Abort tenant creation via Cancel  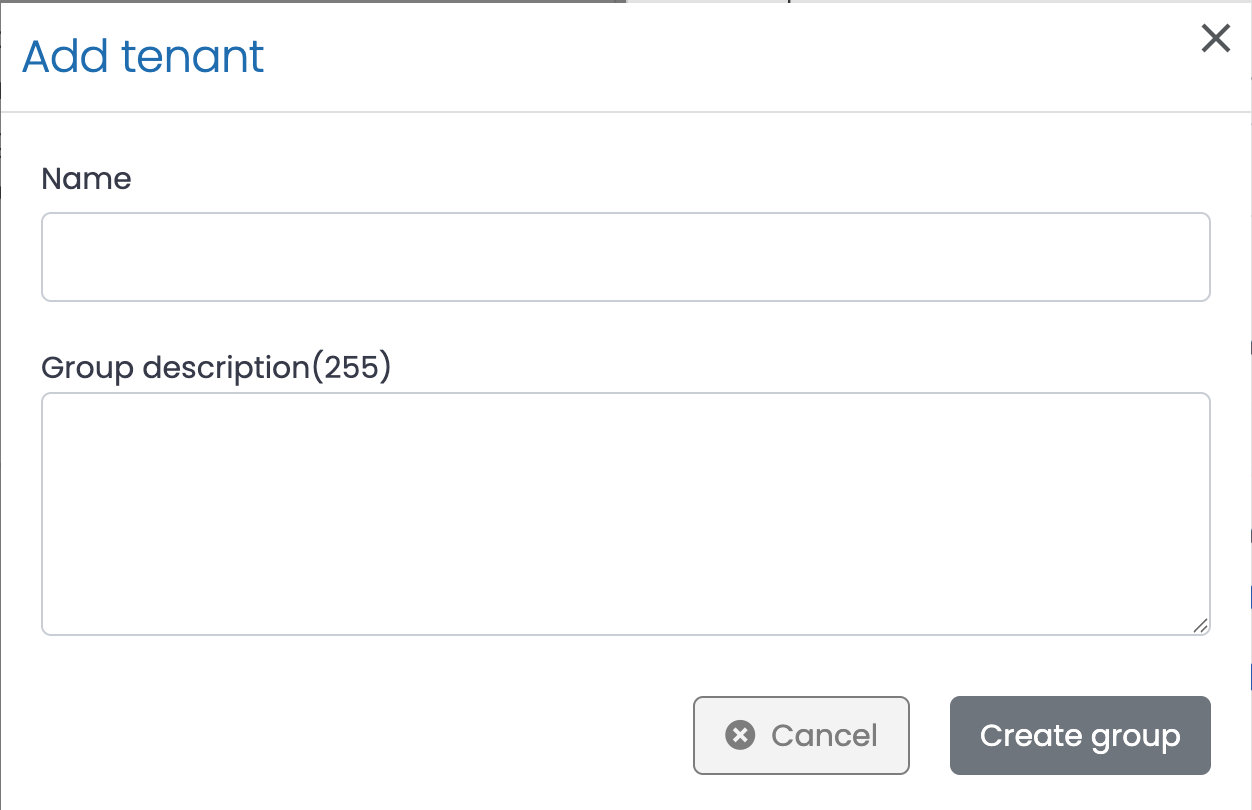801,736
